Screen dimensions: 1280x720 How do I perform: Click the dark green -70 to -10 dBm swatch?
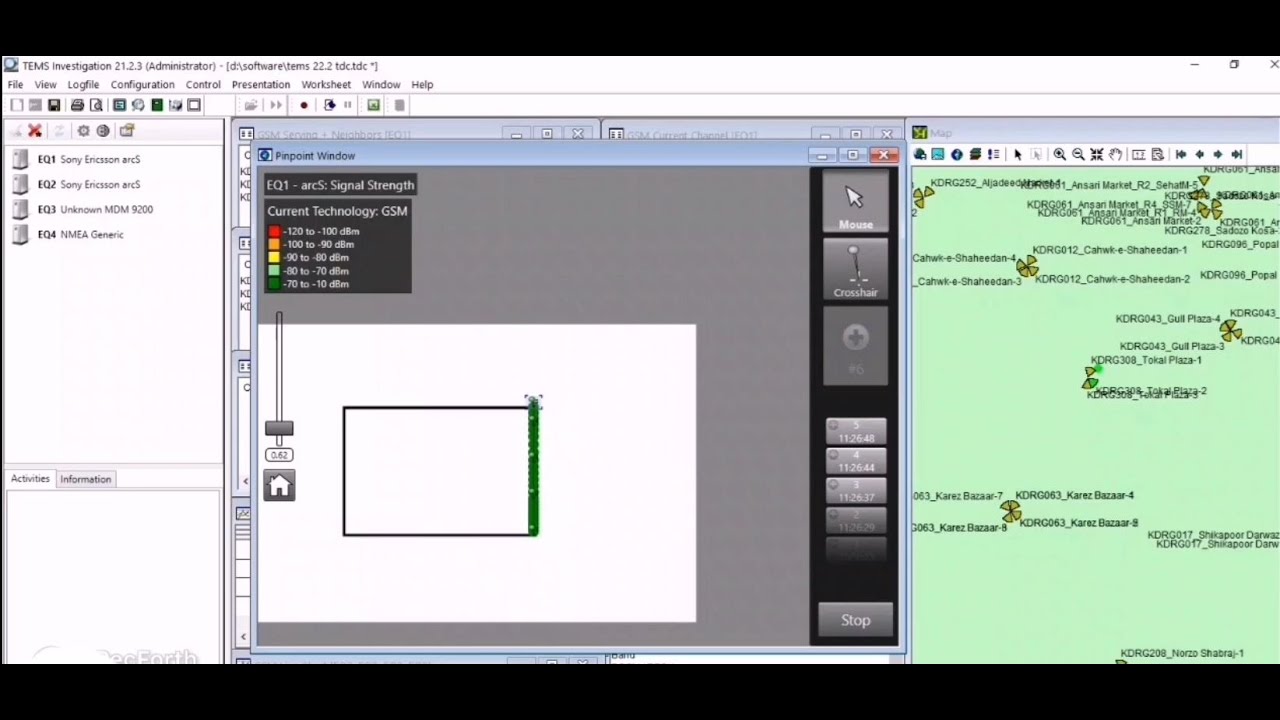point(274,284)
